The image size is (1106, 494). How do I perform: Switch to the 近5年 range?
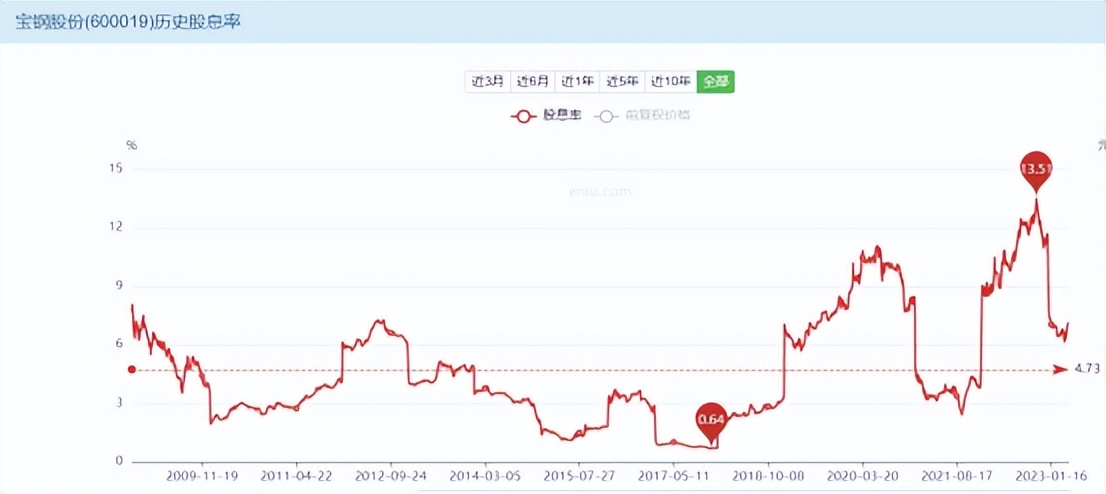coord(622,81)
